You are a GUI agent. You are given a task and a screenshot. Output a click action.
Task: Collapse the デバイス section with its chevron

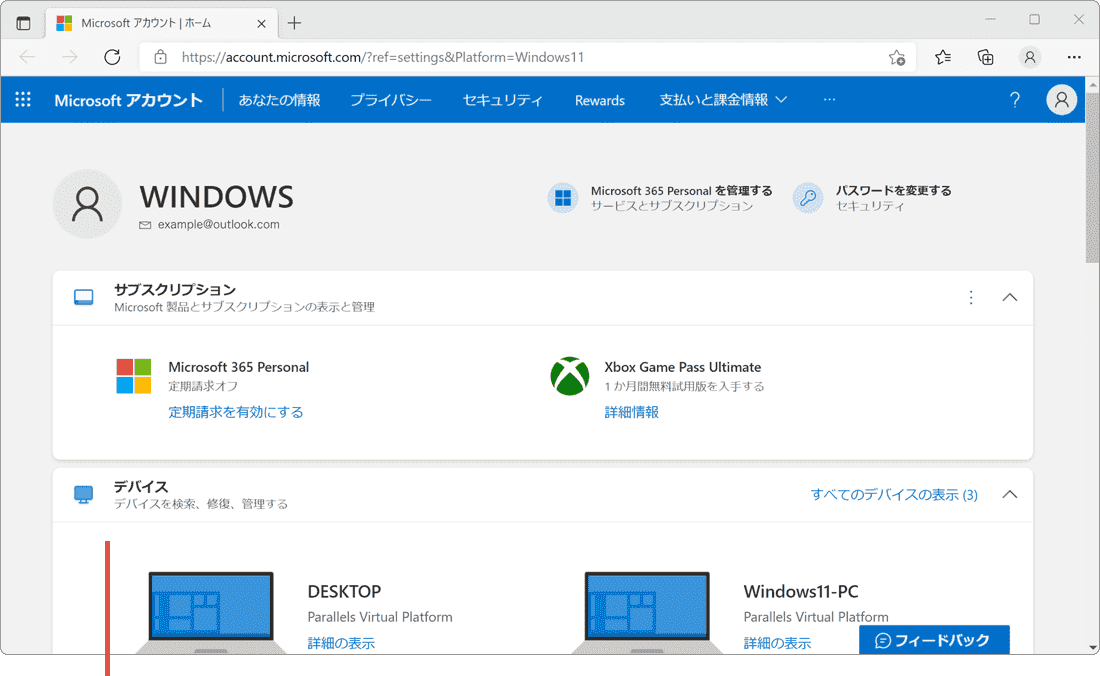click(x=1009, y=494)
